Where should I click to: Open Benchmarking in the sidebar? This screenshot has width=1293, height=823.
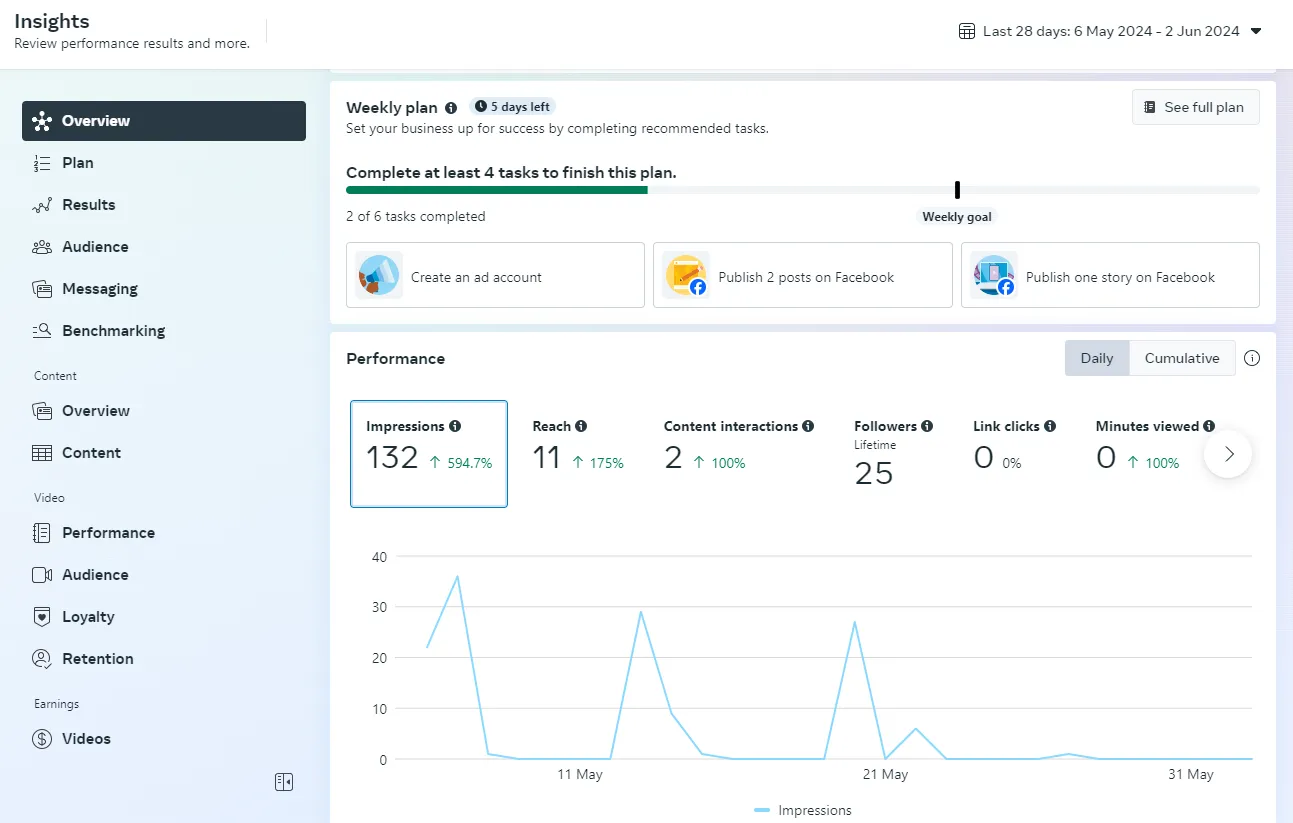113,331
